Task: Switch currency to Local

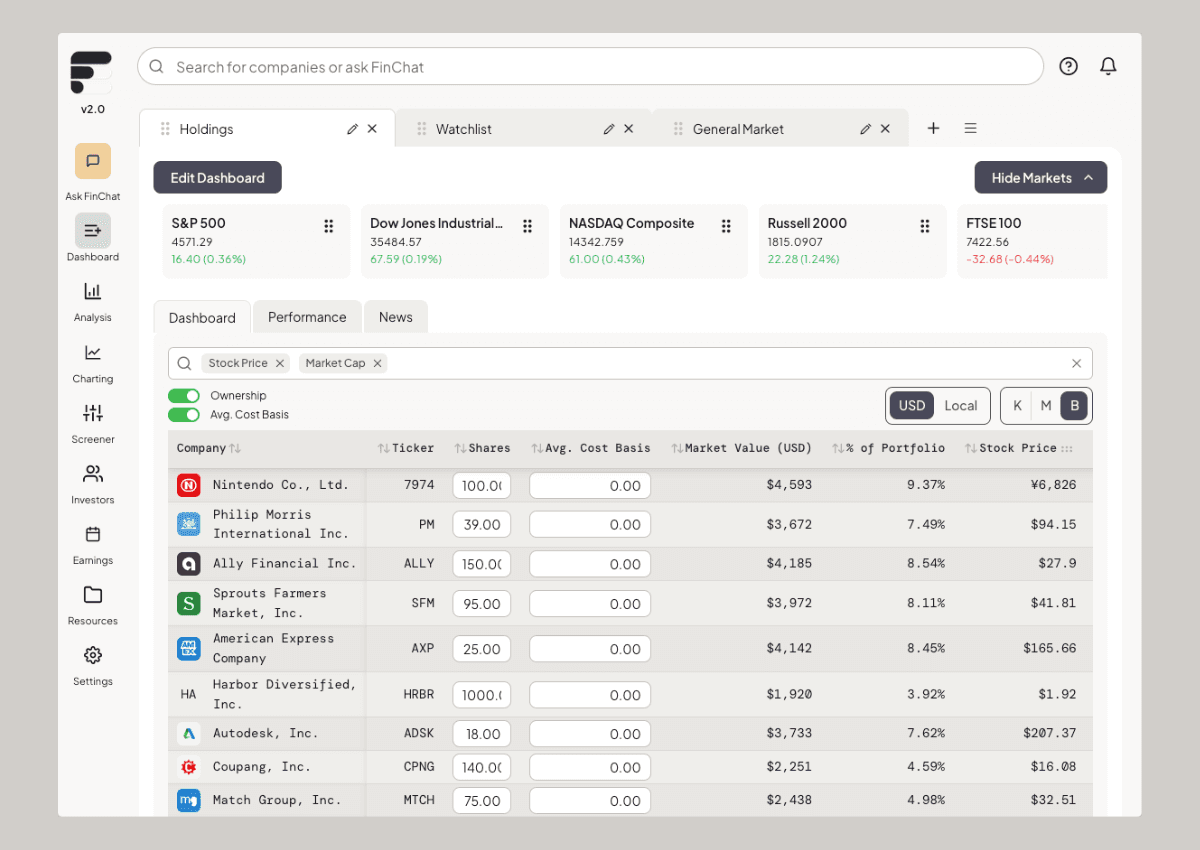Action: (961, 405)
